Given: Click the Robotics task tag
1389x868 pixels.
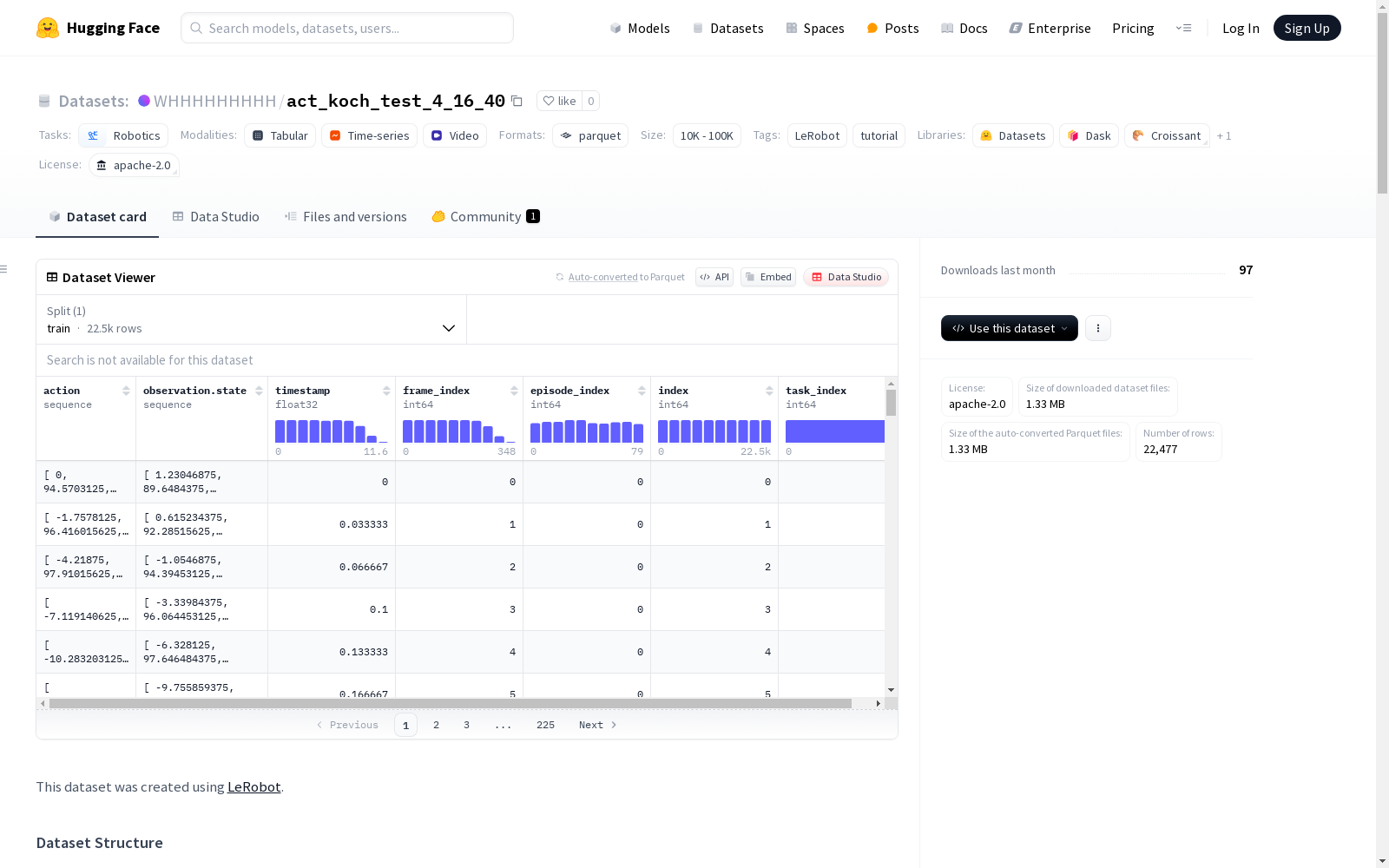Looking at the screenshot, I should point(123,135).
